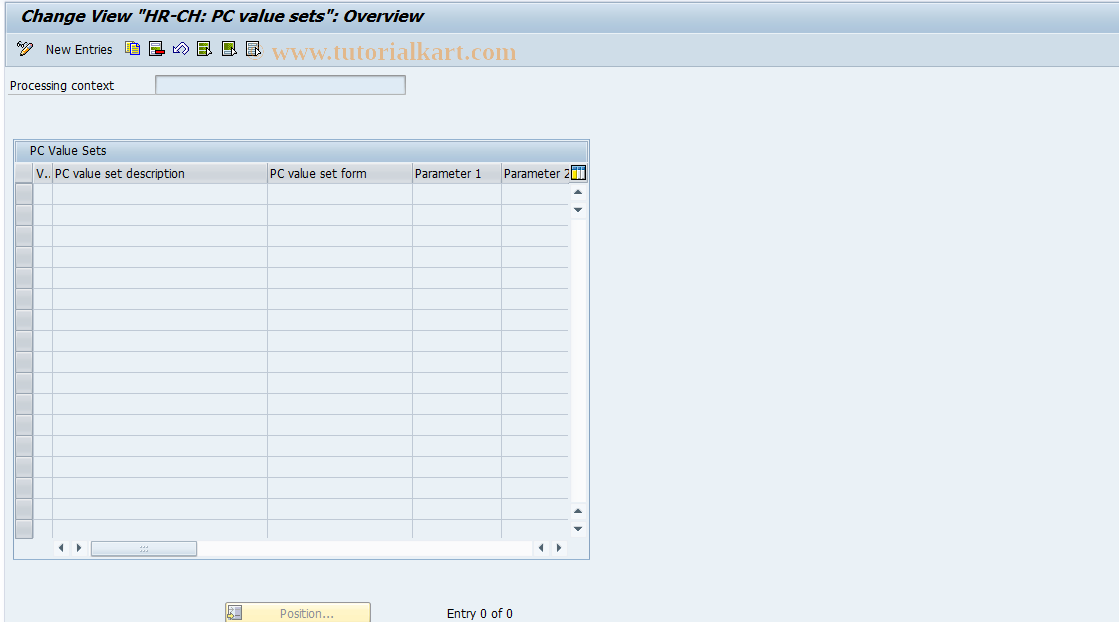Click the 'PC value set form' column header
1119x622 pixels.
click(340, 173)
